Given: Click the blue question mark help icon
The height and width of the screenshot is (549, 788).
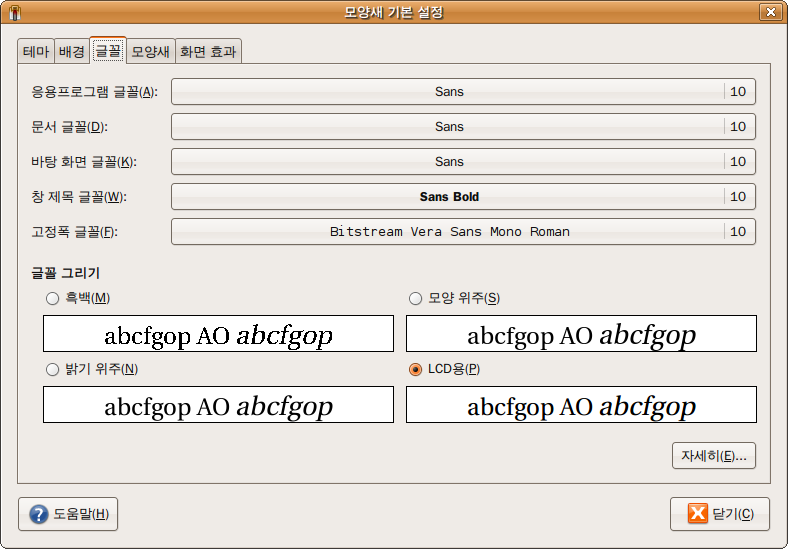Looking at the screenshot, I should [39, 514].
